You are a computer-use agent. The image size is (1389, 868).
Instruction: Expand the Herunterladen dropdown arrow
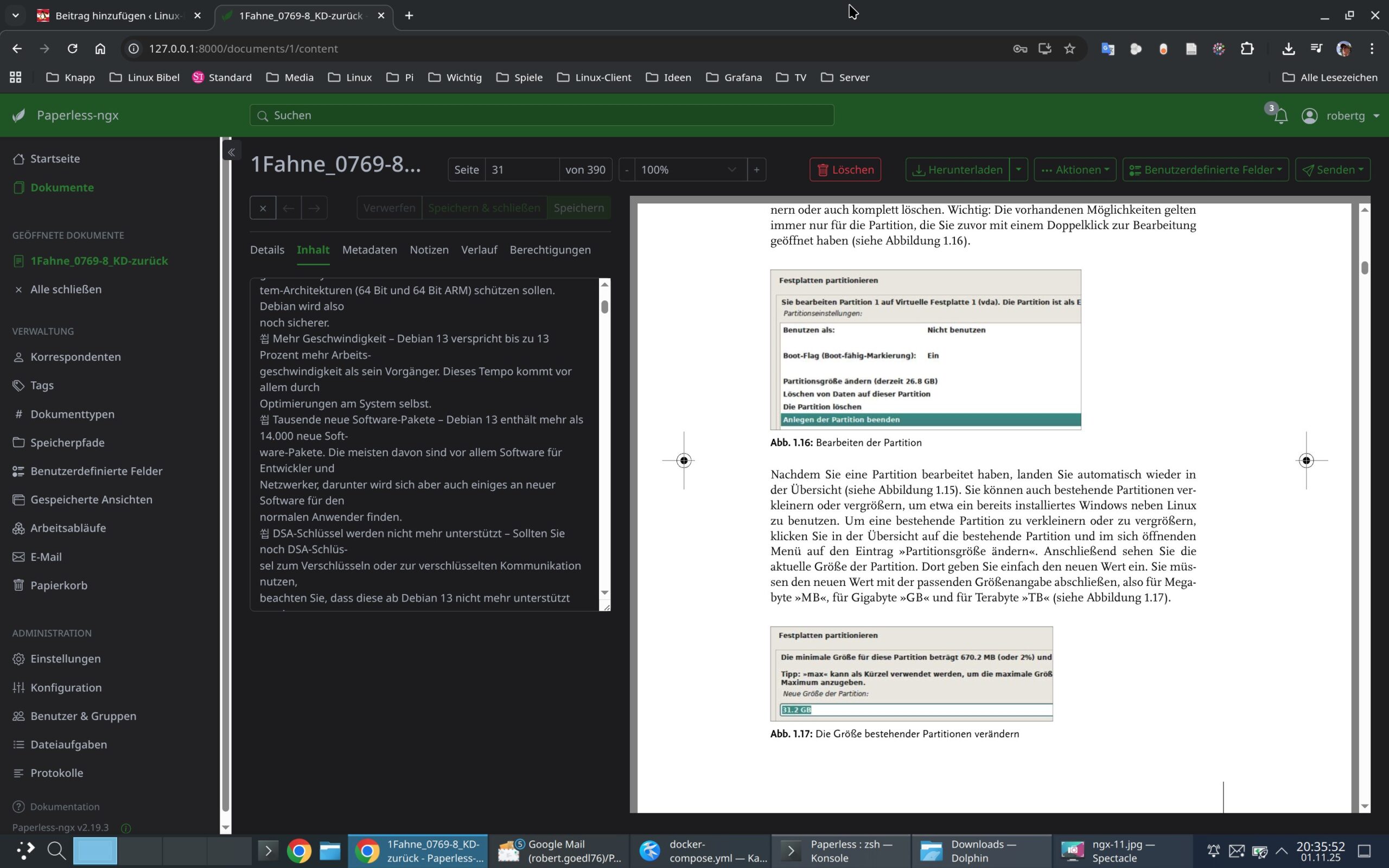[1018, 170]
